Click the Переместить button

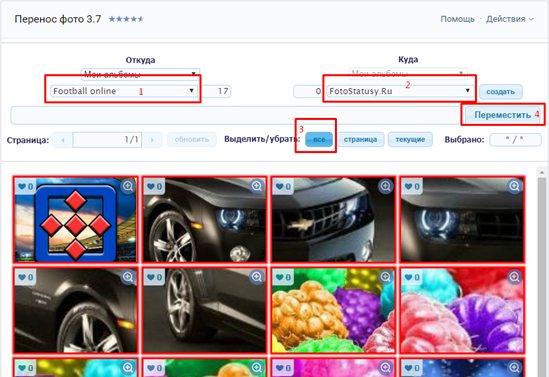[x=502, y=114]
